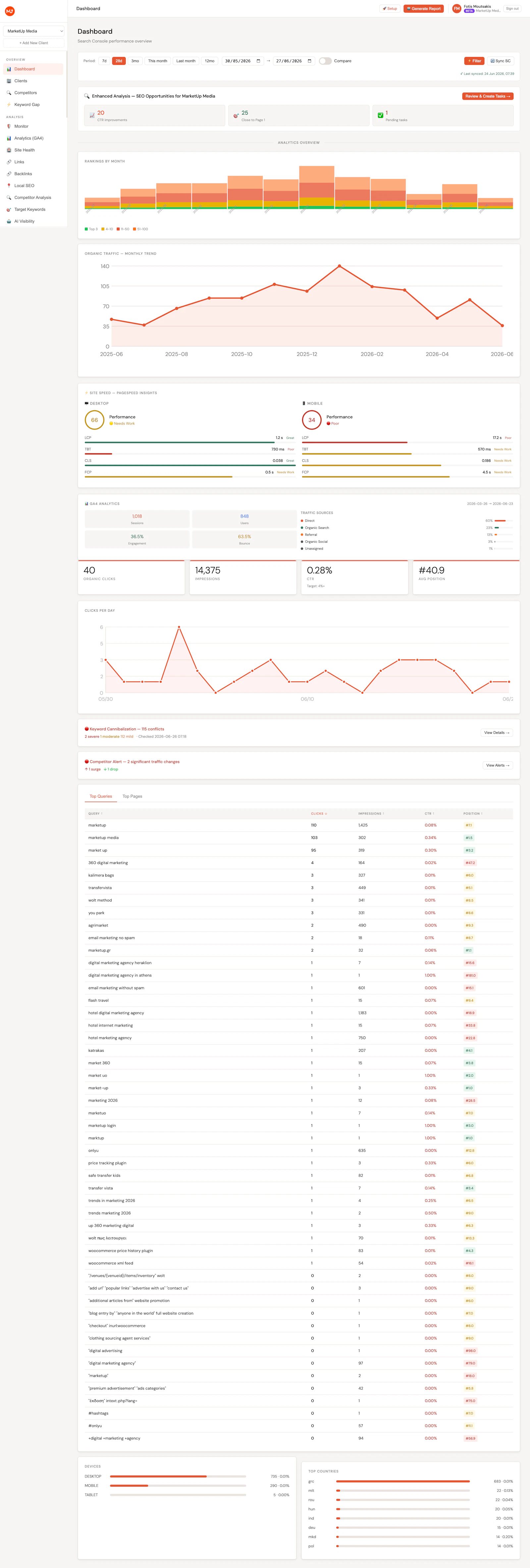
Task: Click the start date field 30/05/2026
Action: pyautogui.click(x=243, y=61)
